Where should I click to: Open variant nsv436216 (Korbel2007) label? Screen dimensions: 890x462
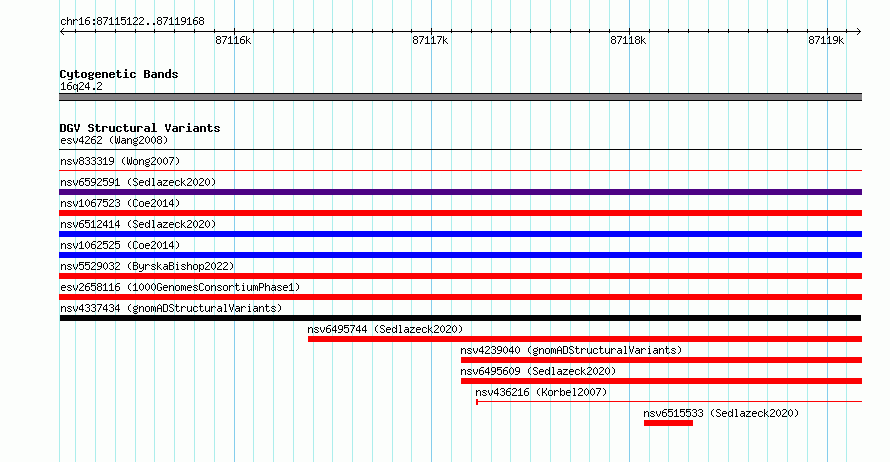click(x=541, y=392)
